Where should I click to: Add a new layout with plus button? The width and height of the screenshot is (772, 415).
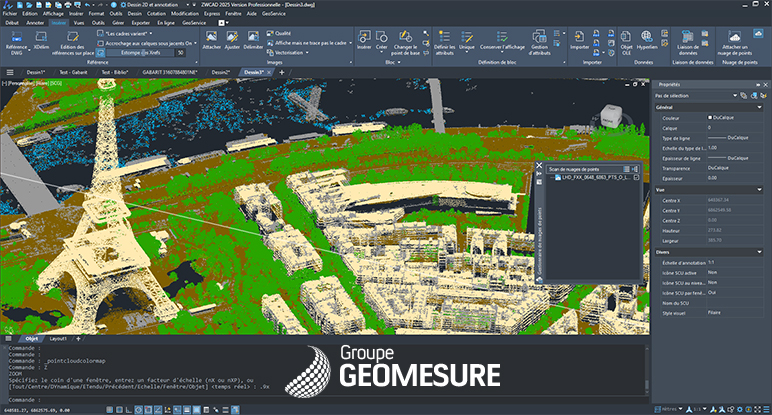pyautogui.click(x=78, y=339)
